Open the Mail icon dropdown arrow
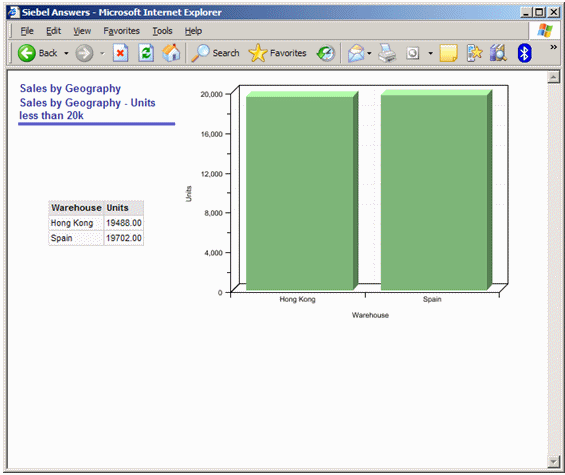The image size is (565, 475). [369, 53]
